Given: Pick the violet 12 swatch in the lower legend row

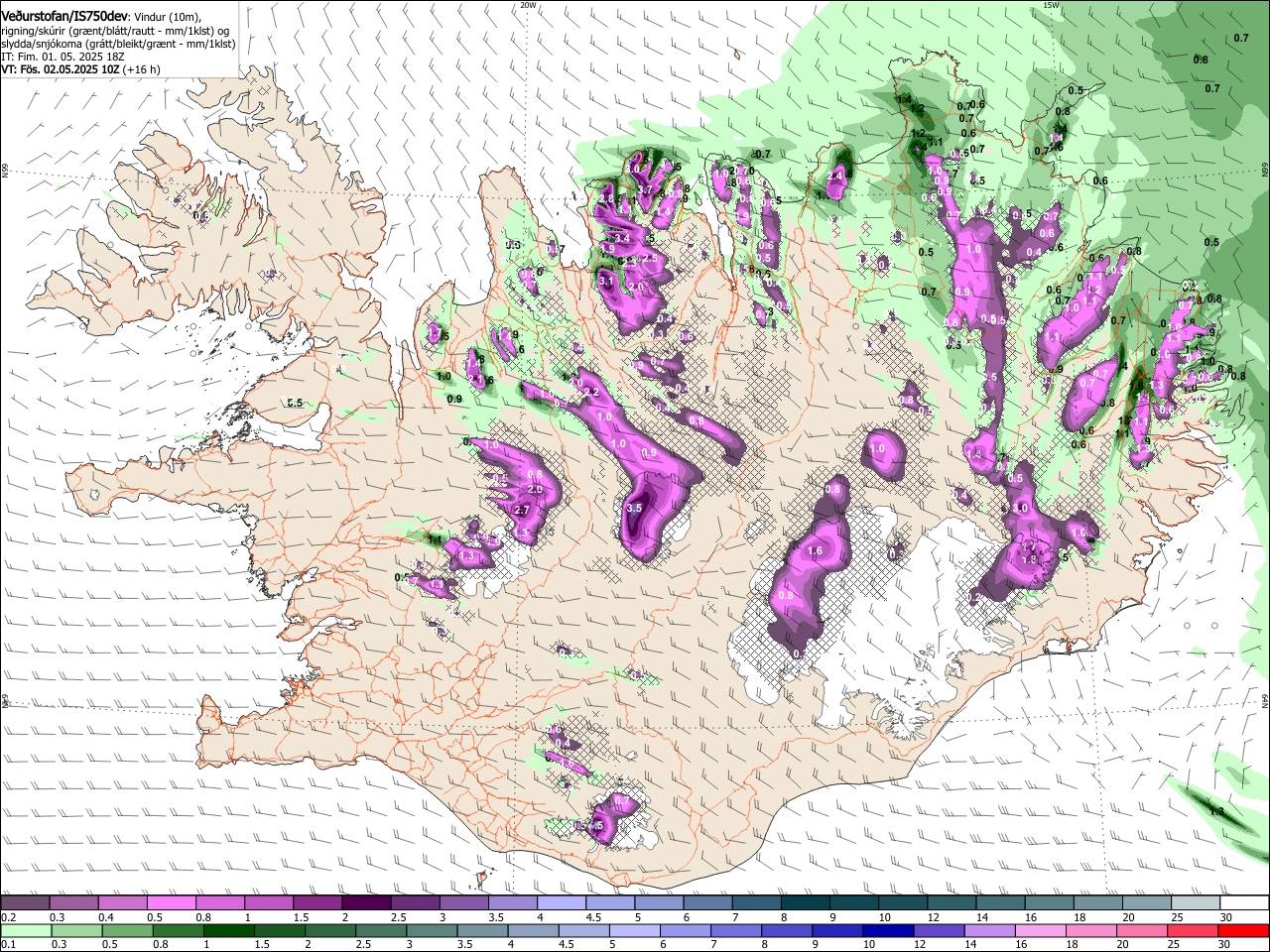Looking at the screenshot, I should coord(938,930).
